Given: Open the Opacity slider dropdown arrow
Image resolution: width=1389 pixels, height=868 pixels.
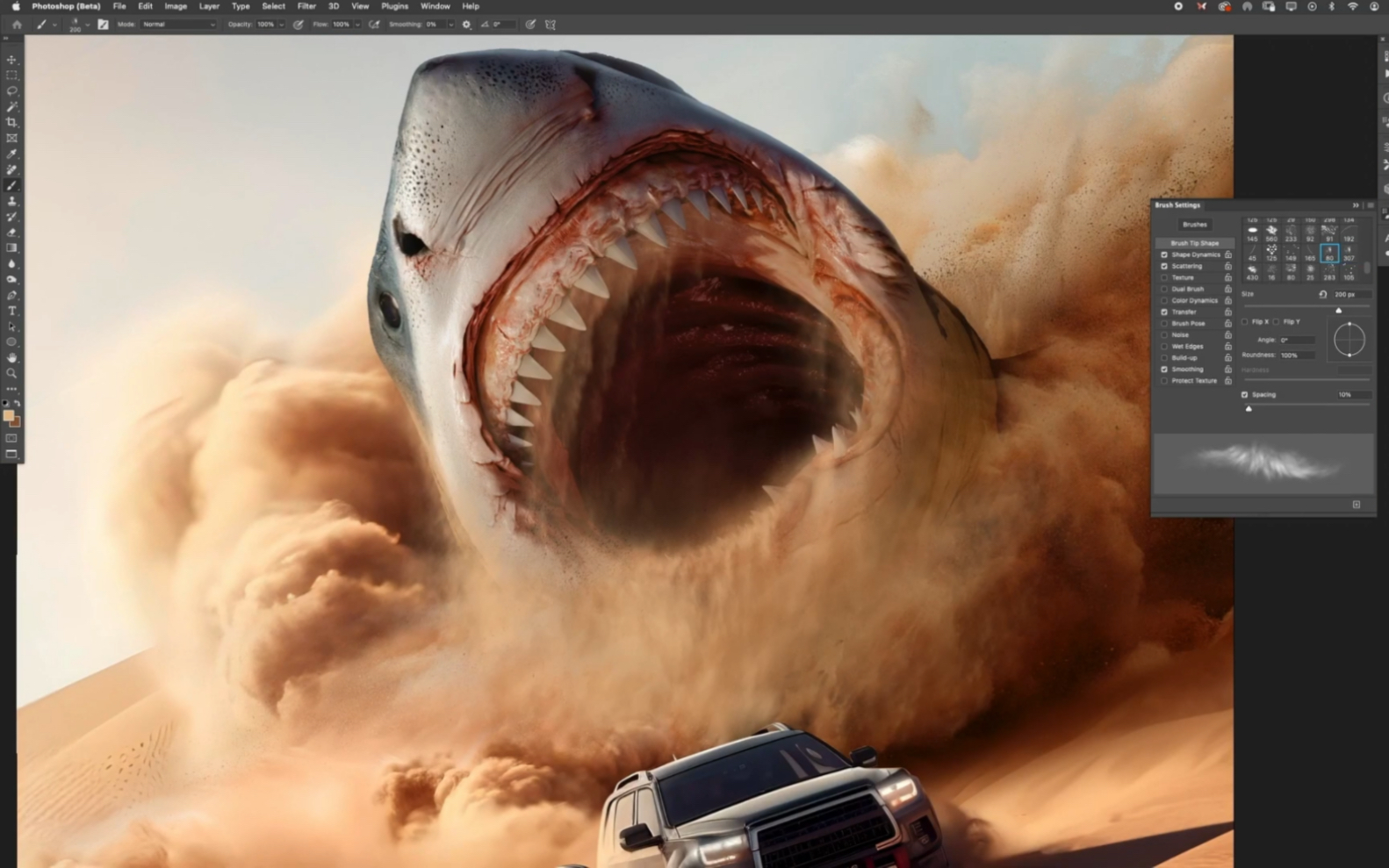Looking at the screenshot, I should [281, 25].
